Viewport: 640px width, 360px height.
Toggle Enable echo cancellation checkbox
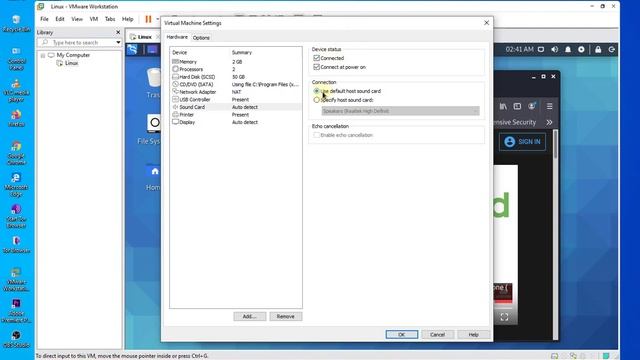[316, 135]
